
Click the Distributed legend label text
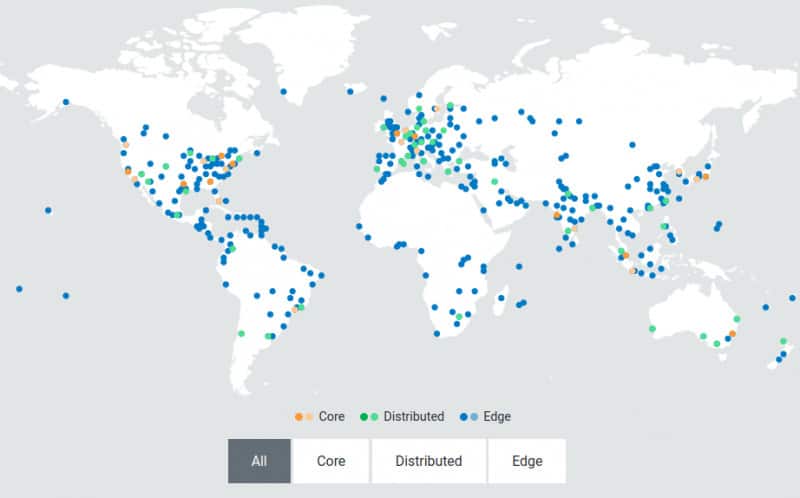tap(414, 416)
